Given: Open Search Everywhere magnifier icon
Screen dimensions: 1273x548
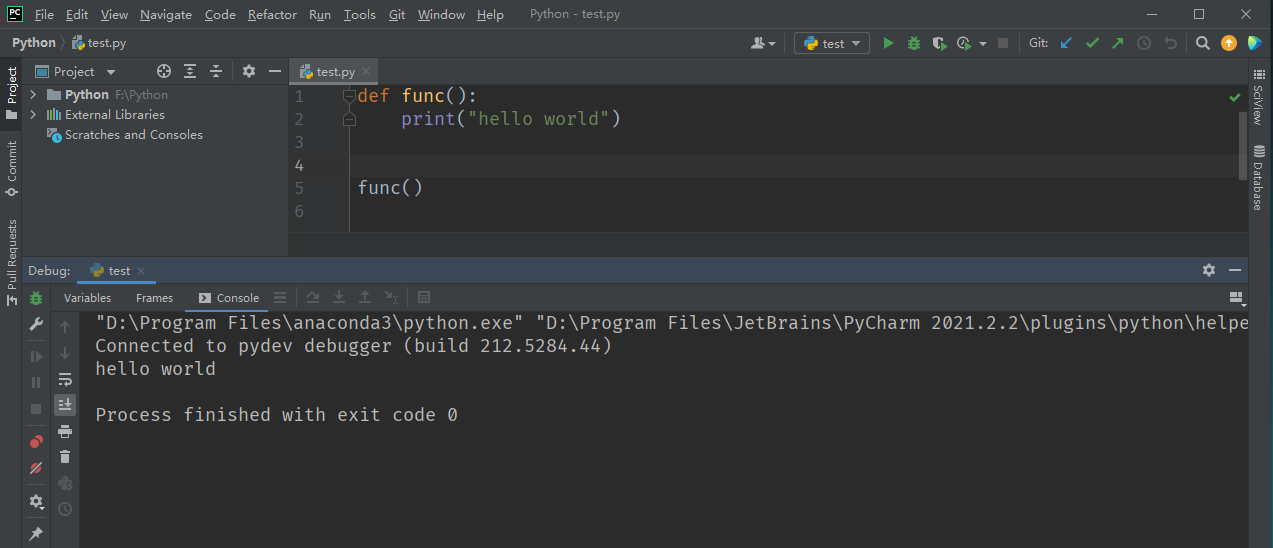Looking at the screenshot, I should (x=1203, y=43).
